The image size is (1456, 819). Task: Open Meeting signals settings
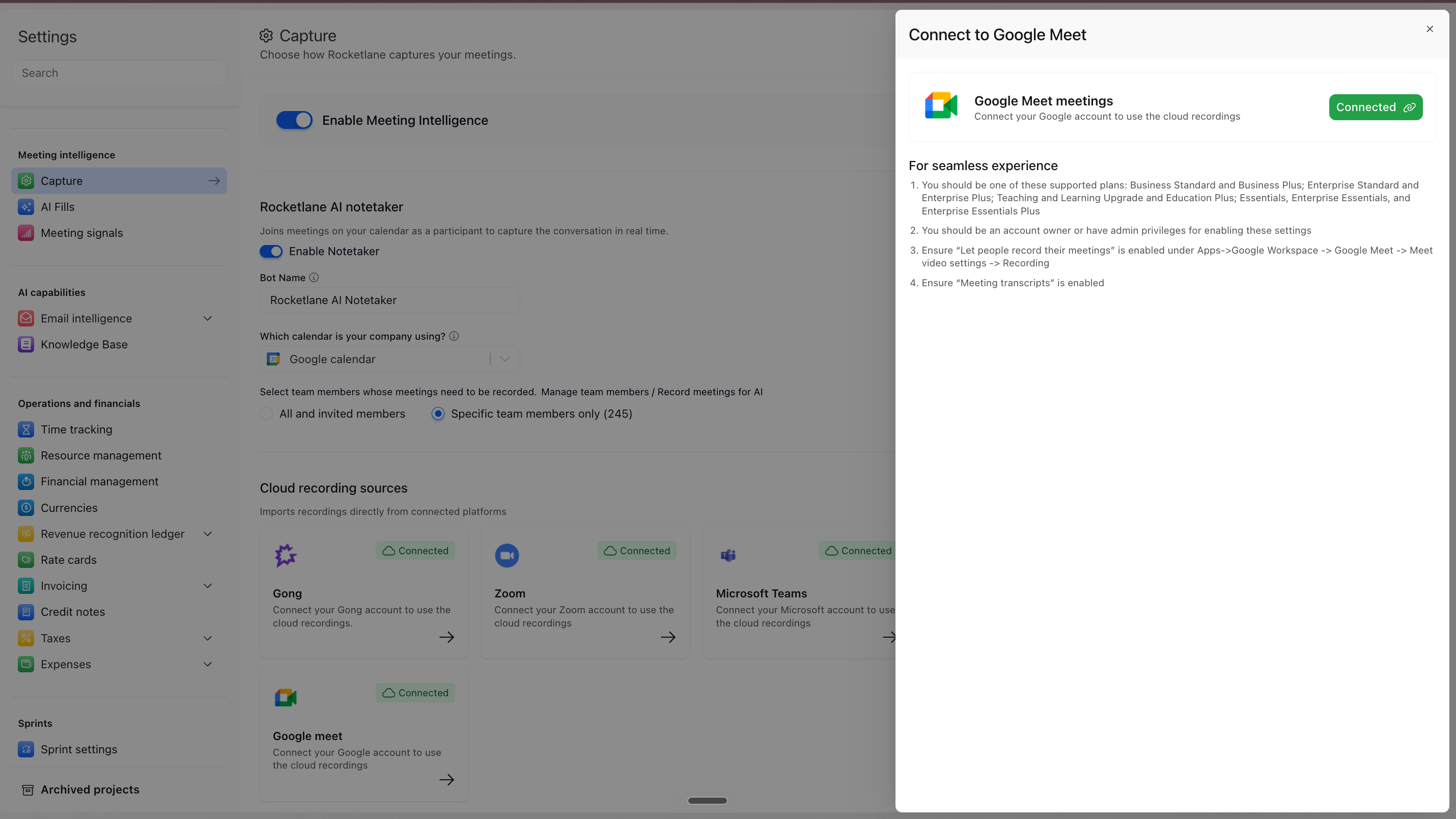[119, 233]
